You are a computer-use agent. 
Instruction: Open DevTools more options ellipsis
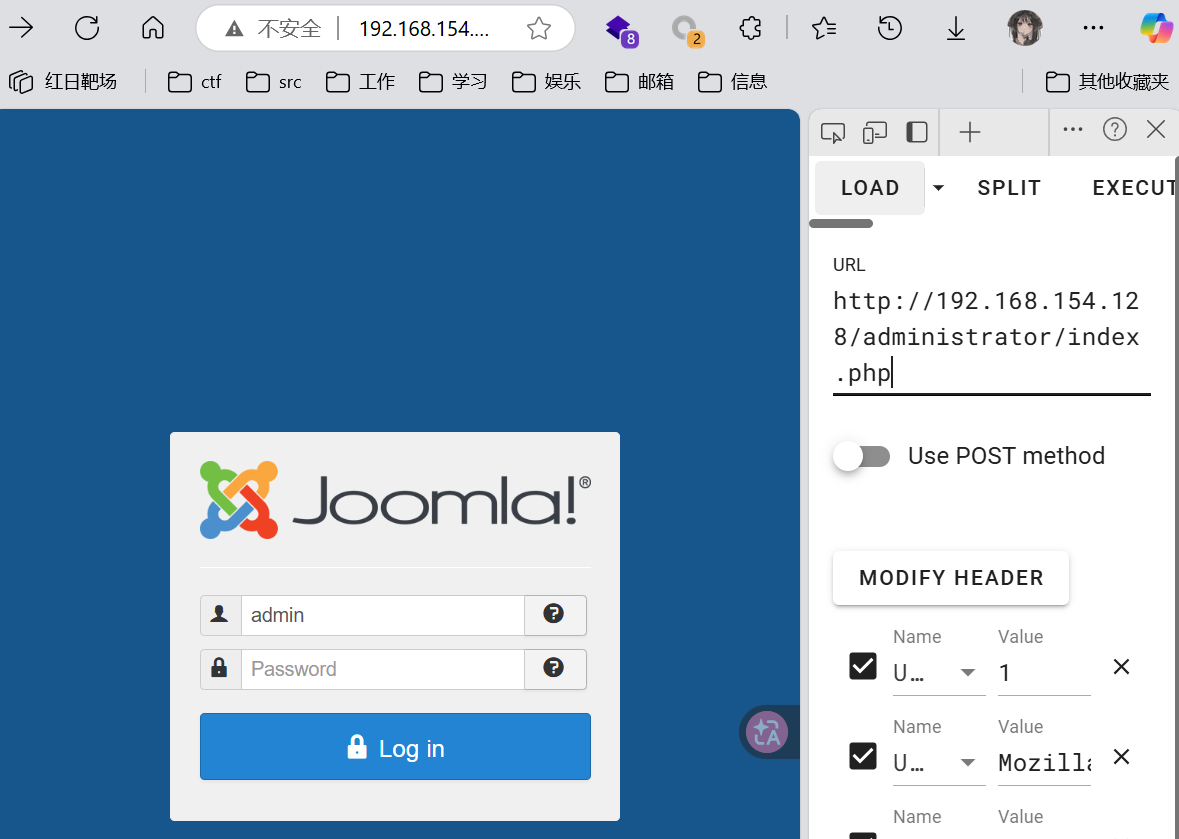[x=1073, y=129]
